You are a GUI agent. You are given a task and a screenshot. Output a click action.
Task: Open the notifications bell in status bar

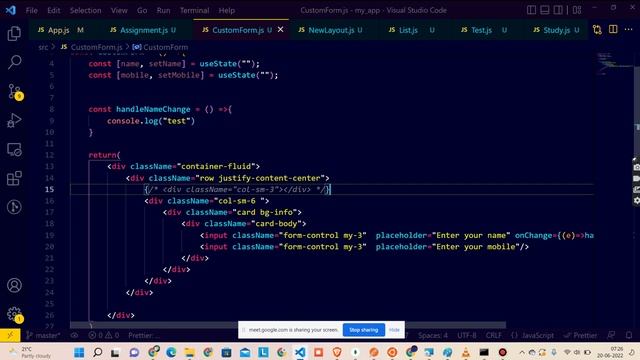pyautogui.click(x=629, y=336)
